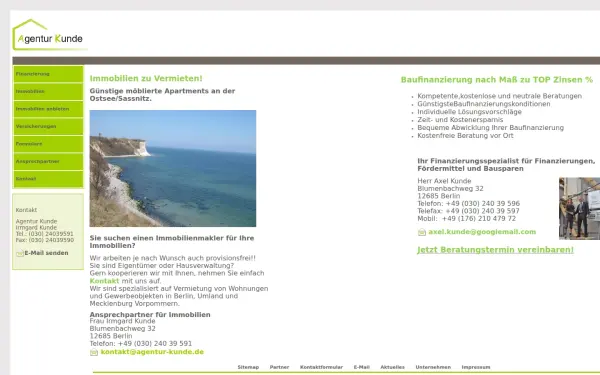This screenshot has width=600, height=375.
Task: Open the bottom Kontakt item in the green sidebar menu
Action: [48, 179]
